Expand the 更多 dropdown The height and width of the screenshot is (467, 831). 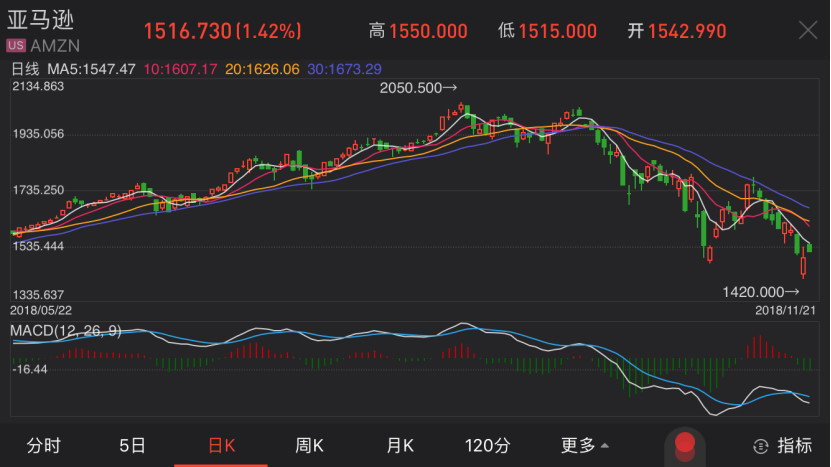(585, 446)
